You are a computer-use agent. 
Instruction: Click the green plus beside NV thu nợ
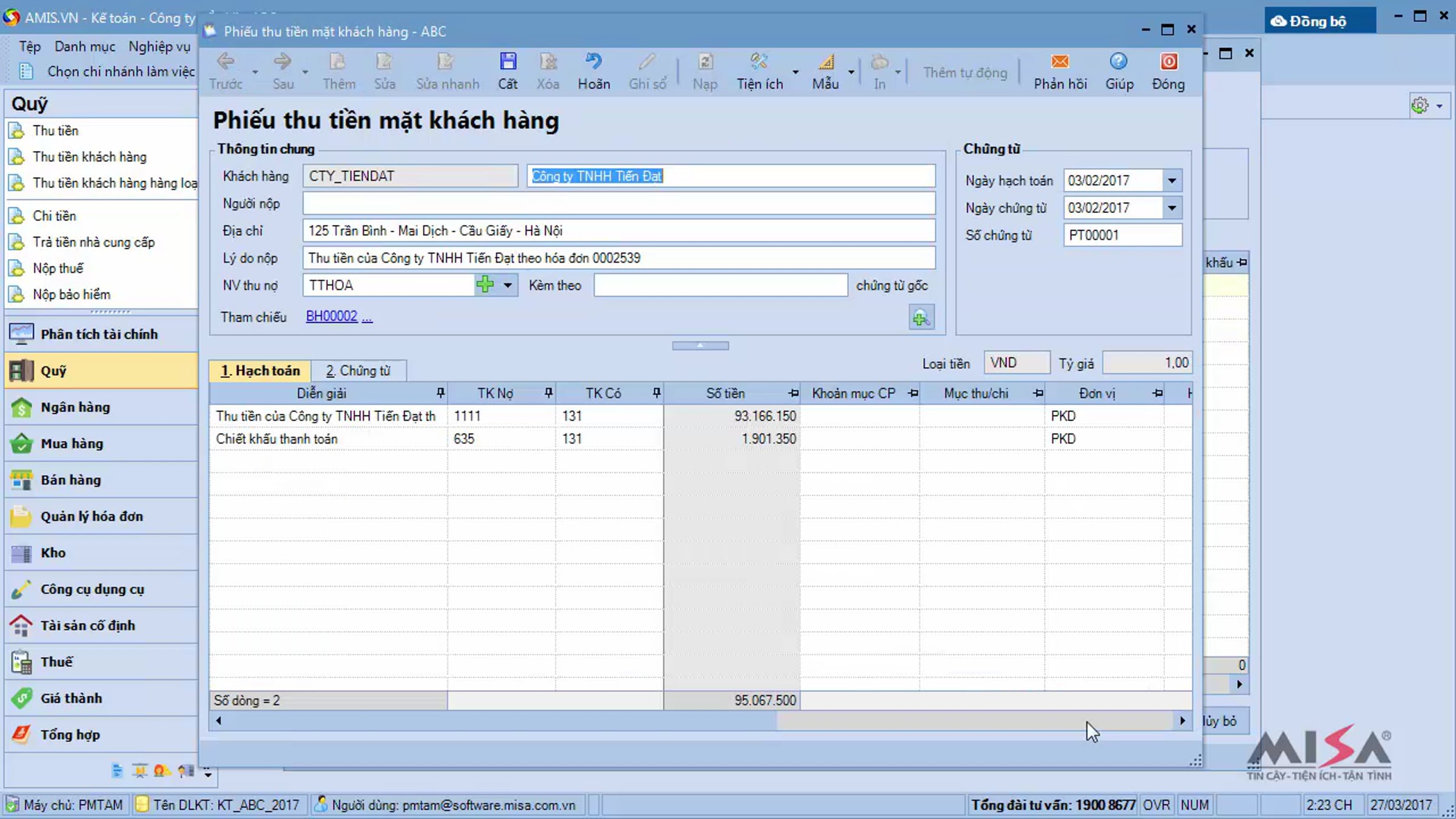pyautogui.click(x=485, y=285)
